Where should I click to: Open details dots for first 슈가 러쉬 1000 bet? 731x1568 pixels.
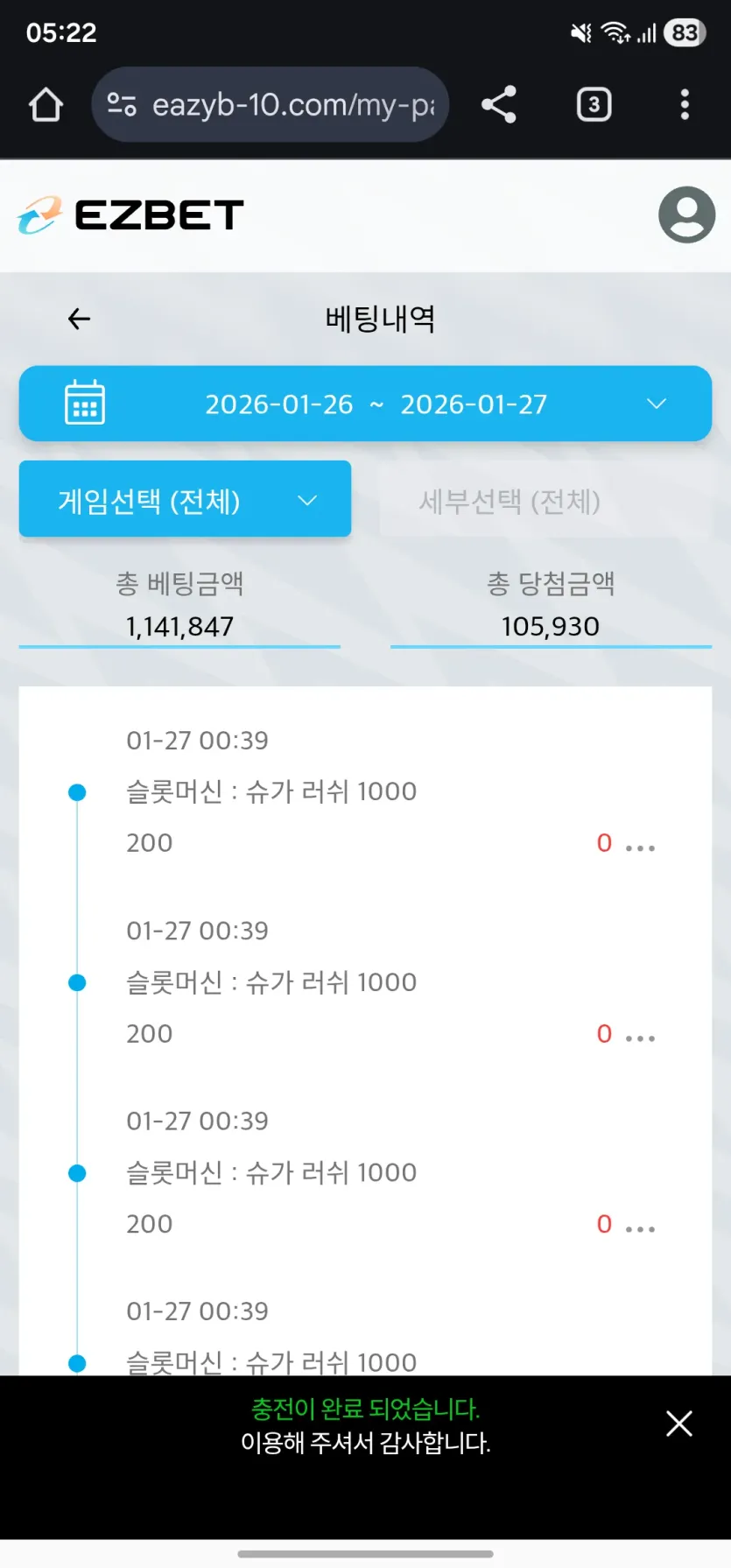[641, 847]
